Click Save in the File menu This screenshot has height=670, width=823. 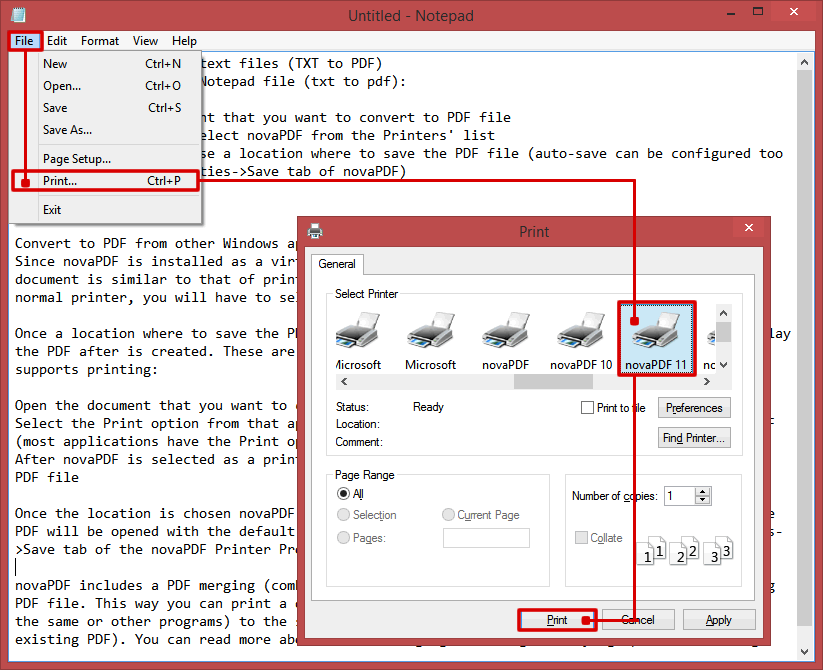tap(105, 108)
